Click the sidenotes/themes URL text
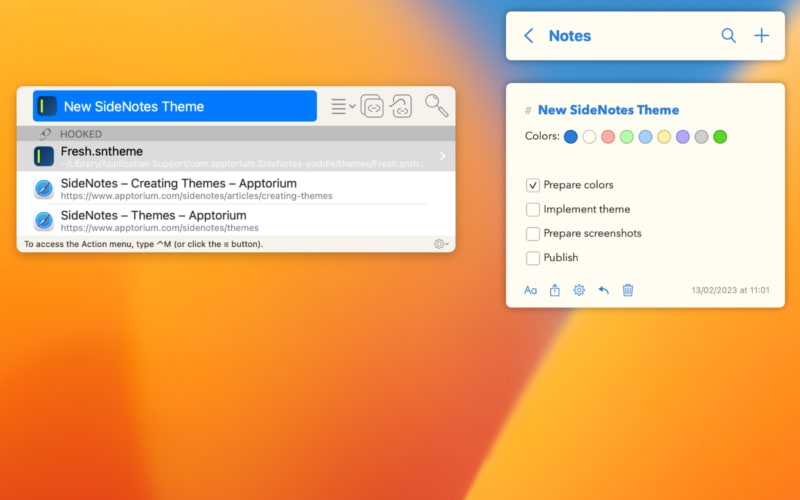 coord(160,228)
